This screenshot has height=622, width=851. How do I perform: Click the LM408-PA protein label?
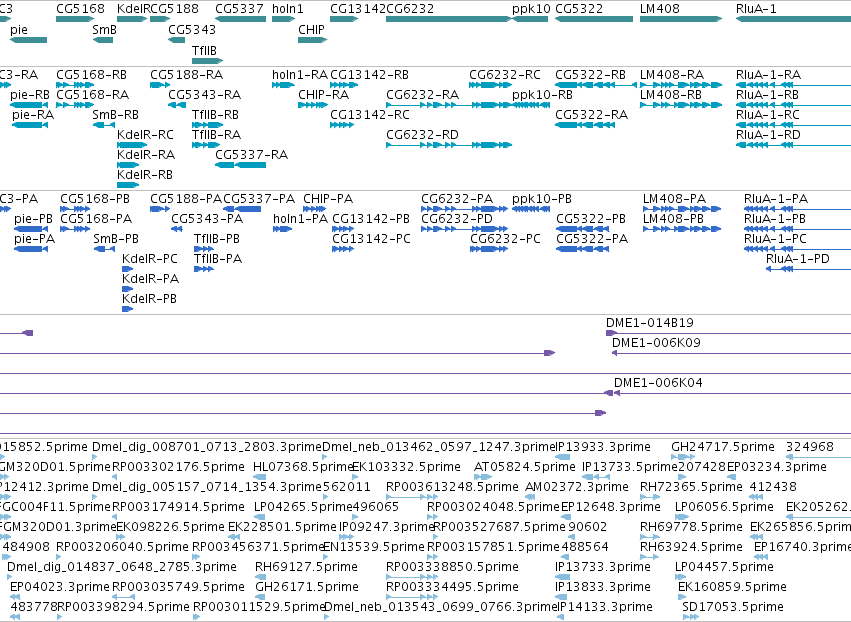tap(674, 199)
